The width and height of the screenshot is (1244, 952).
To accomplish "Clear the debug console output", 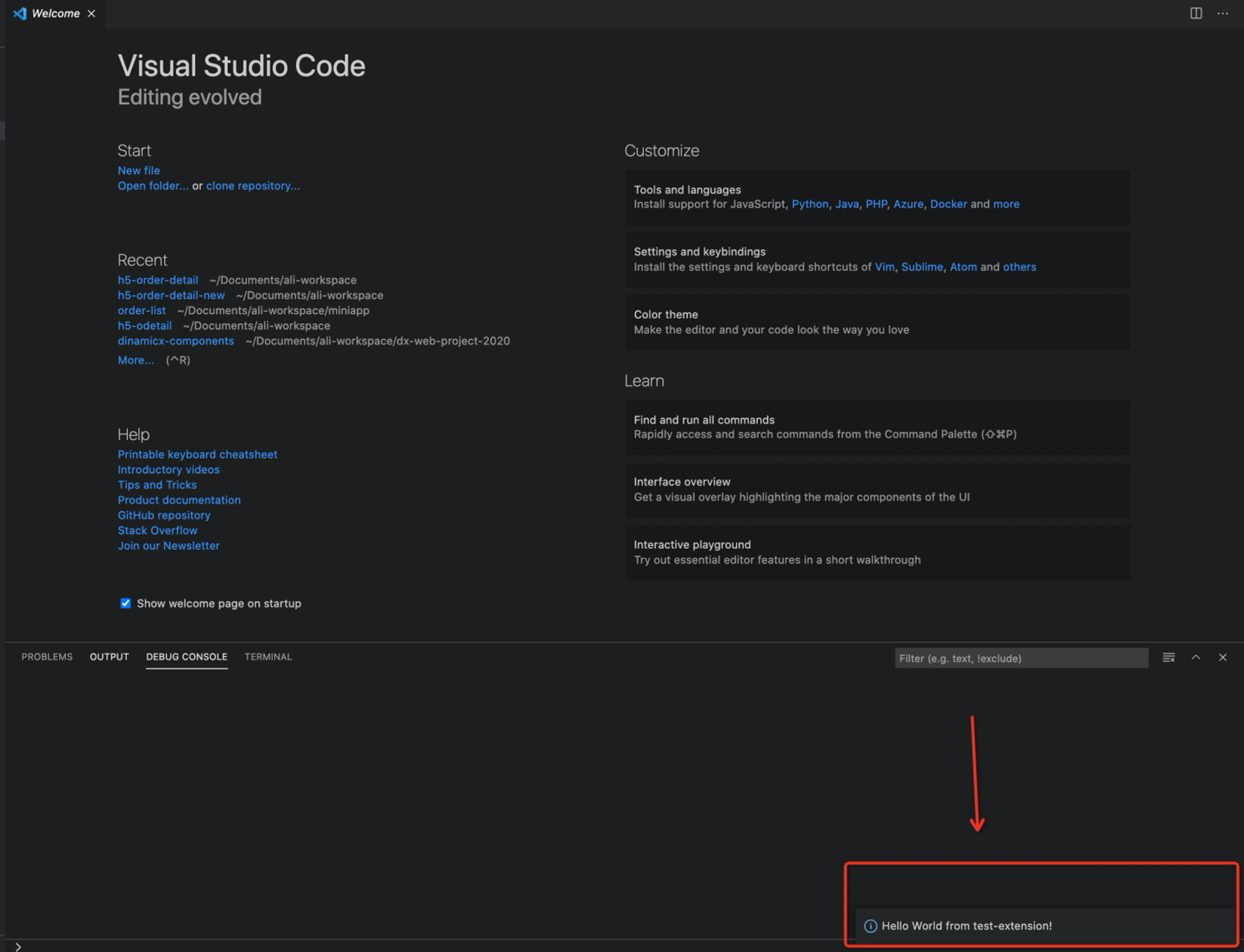I will pos(1169,657).
